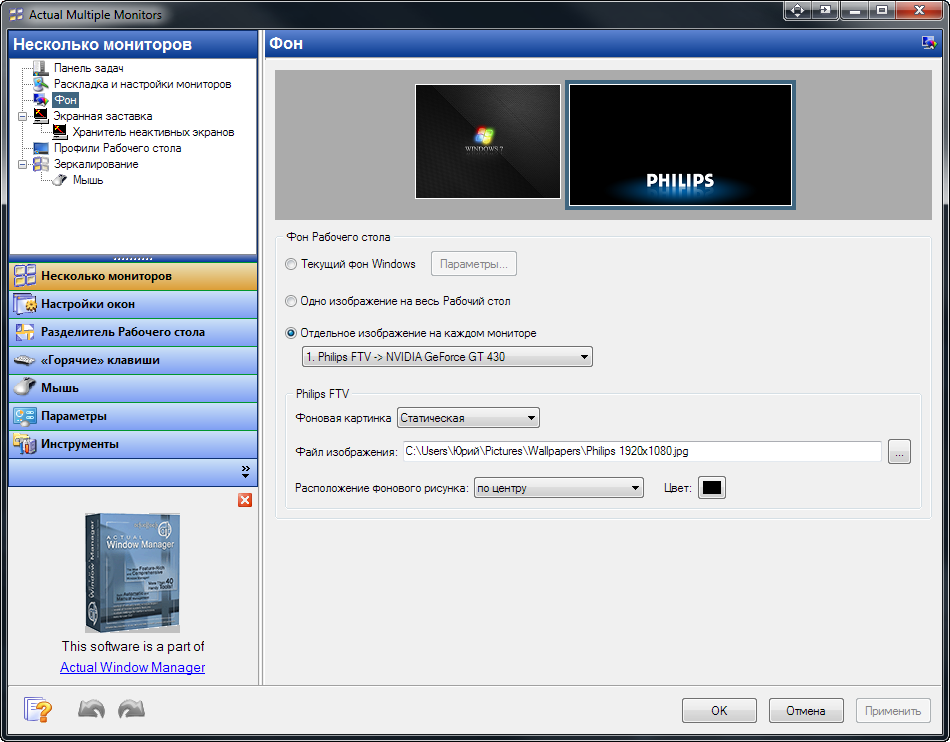This screenshot has width=950, height=742.
Task: Select Отдельное изображение на каждом мониторе option
Action: [291, 333]
